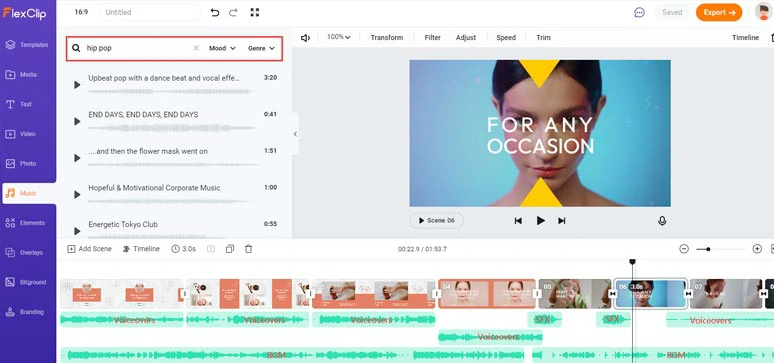The image size is (774, 363).
Task: Click the microphone record voiceover icon
Action: (662, 221)
